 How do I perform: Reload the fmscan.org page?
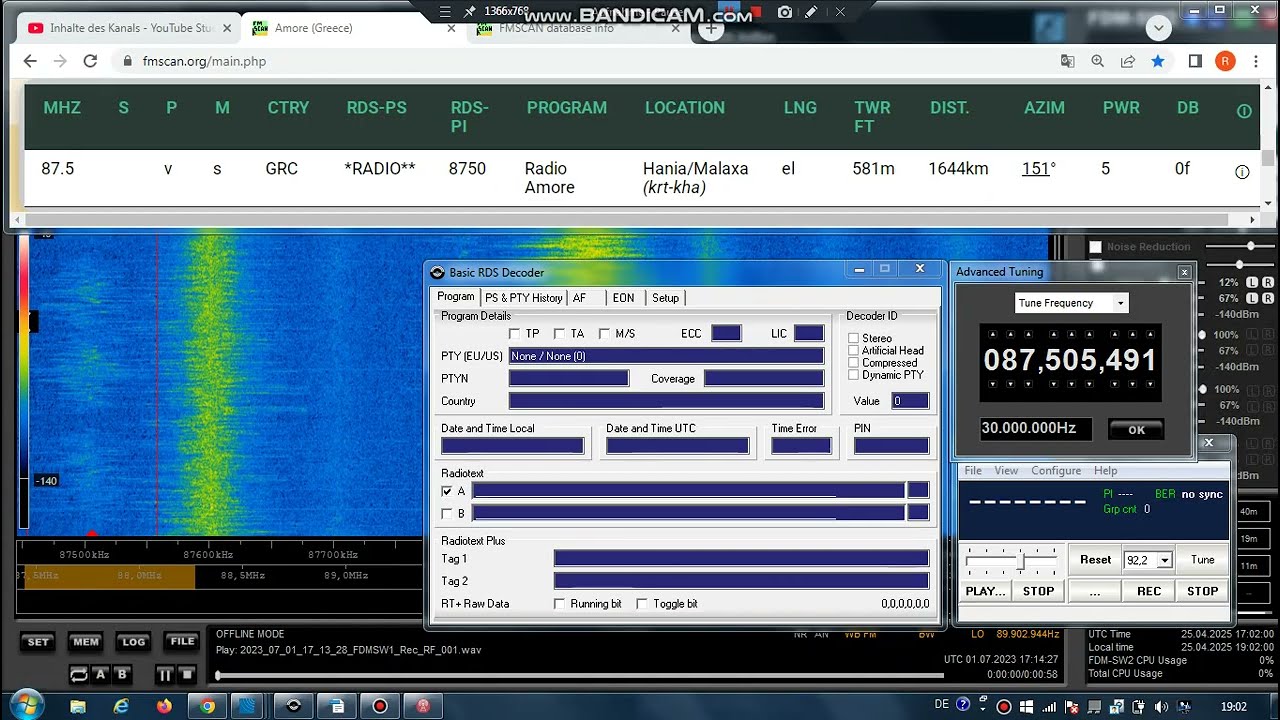[x=90, y=61]
